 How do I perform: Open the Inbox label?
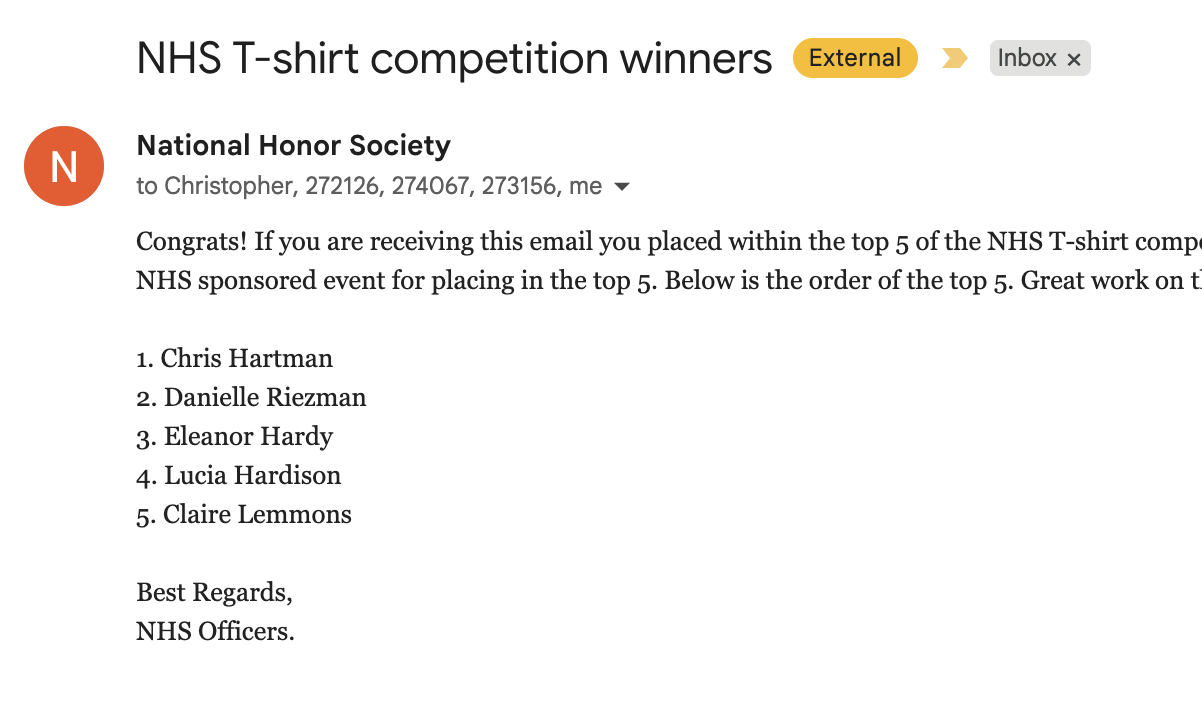(x=1026, y=58)
